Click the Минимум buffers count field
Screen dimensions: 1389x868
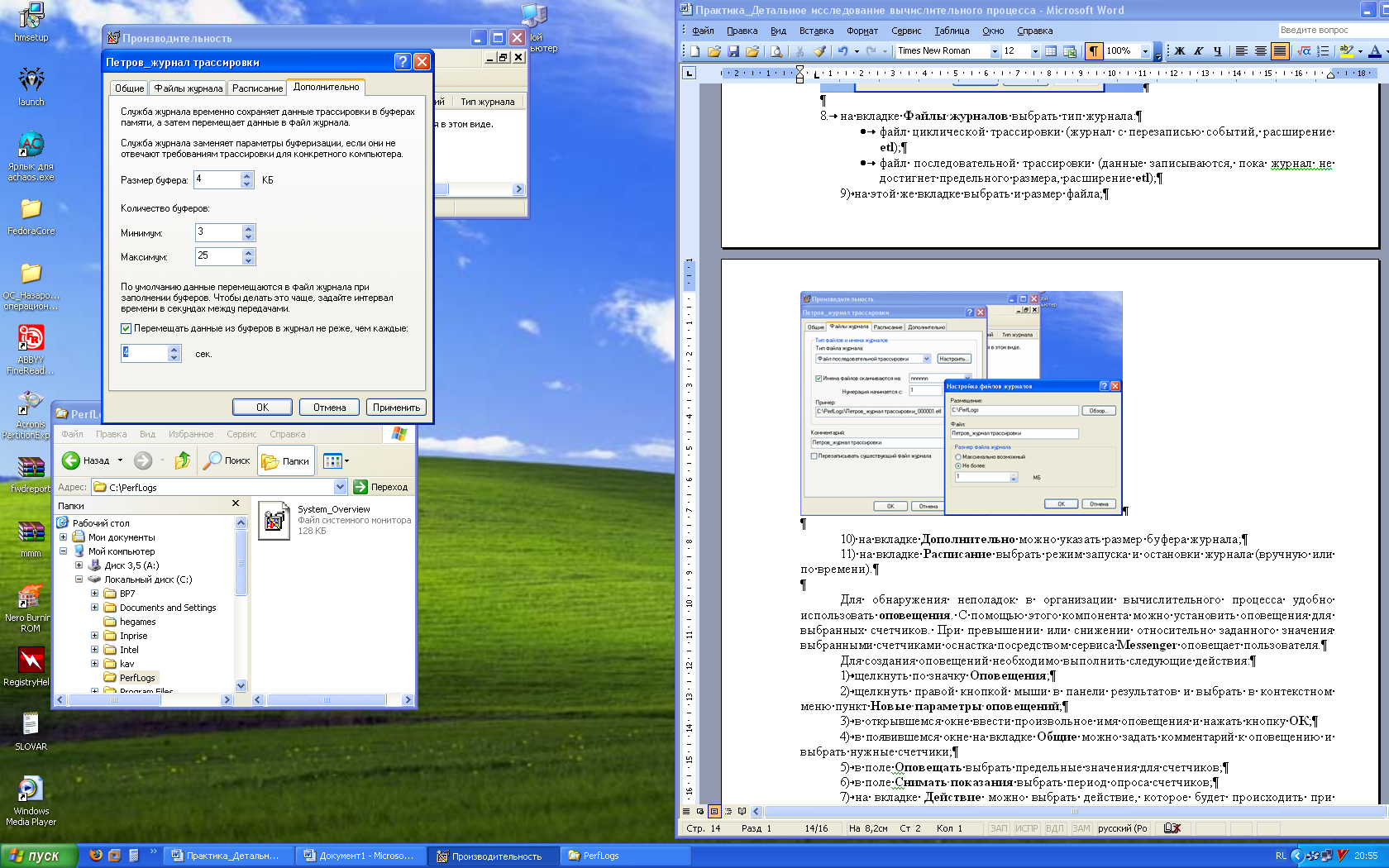coord(218,232)
